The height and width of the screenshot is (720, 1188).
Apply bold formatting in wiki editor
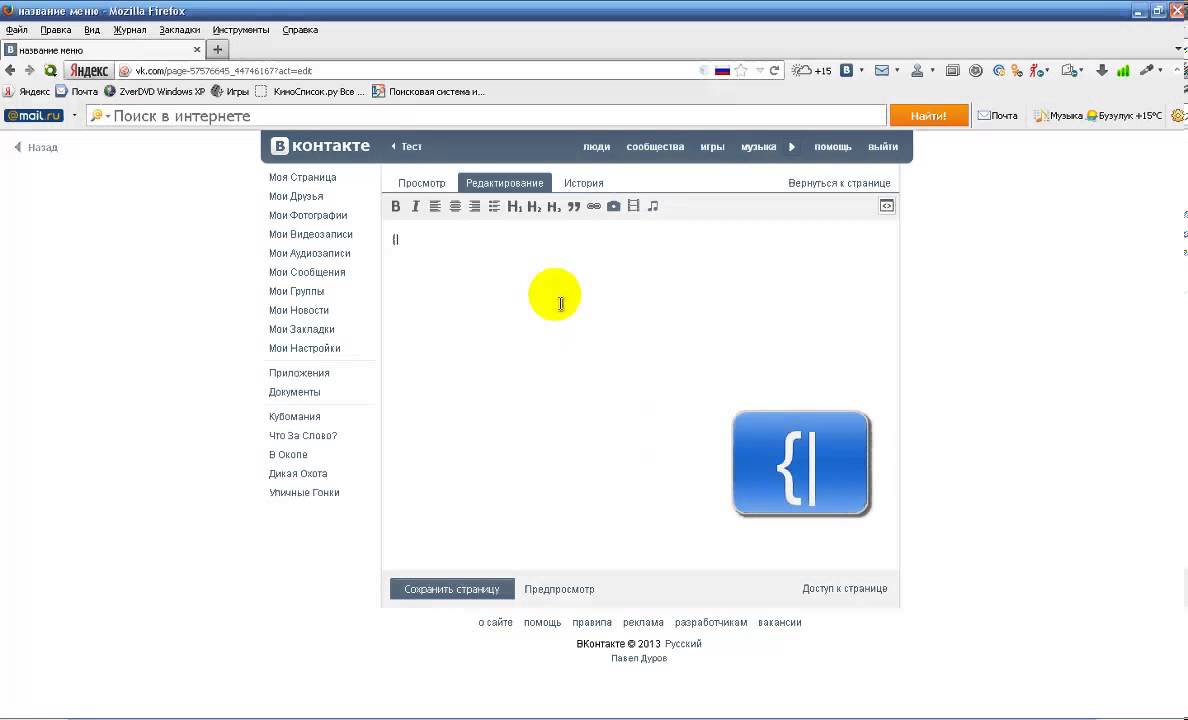395,206
